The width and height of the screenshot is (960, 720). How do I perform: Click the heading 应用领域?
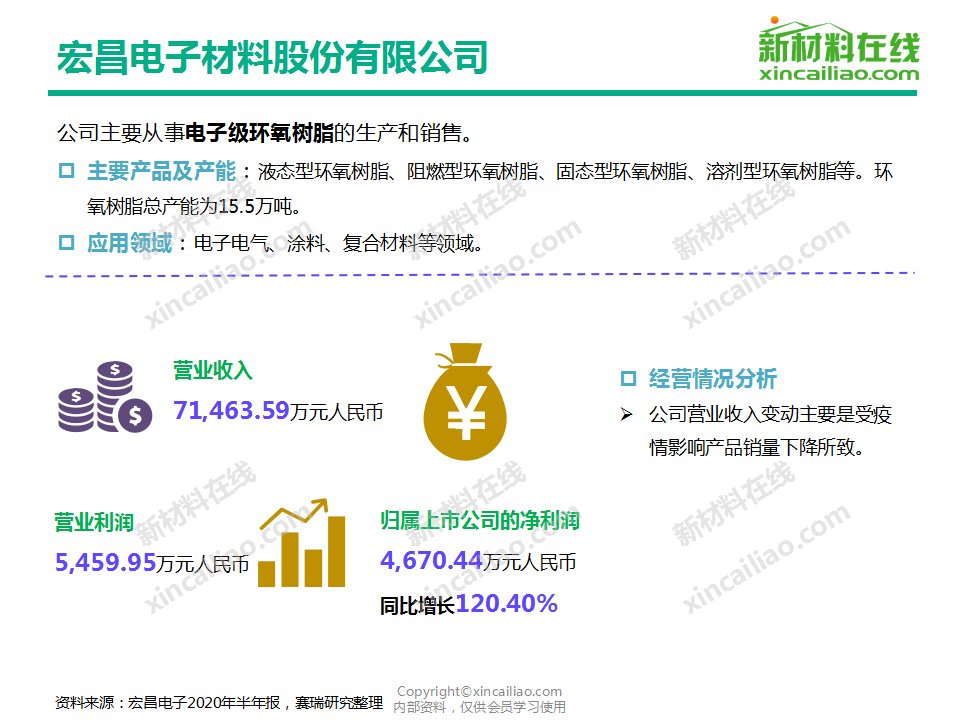[x=130, y=243]
